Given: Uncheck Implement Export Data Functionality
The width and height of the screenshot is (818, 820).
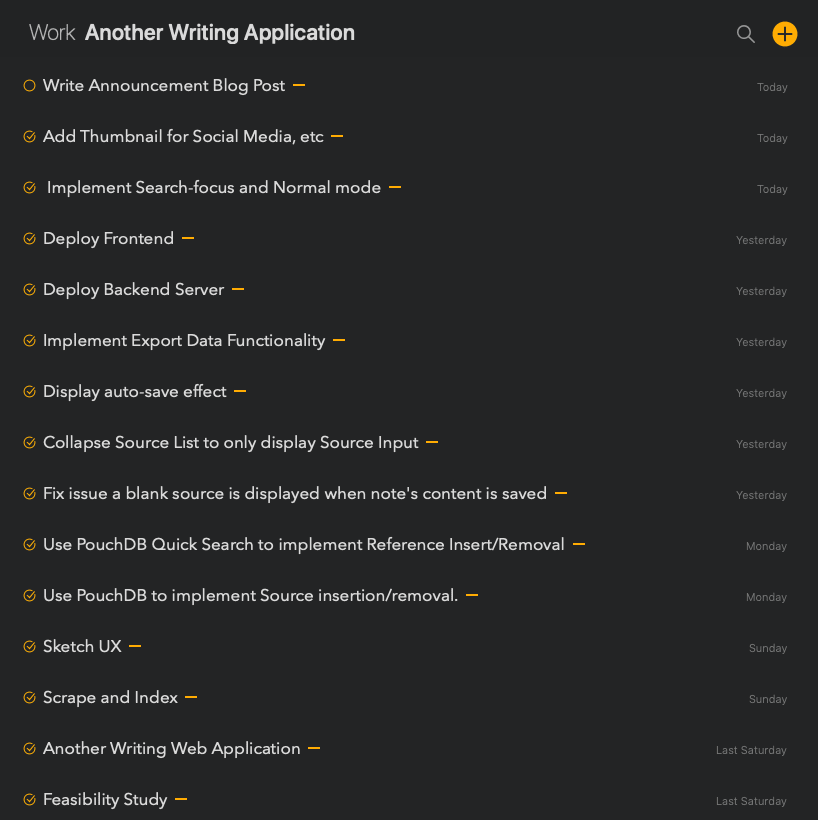Looking at the screenshot, I should coord(30,340).
